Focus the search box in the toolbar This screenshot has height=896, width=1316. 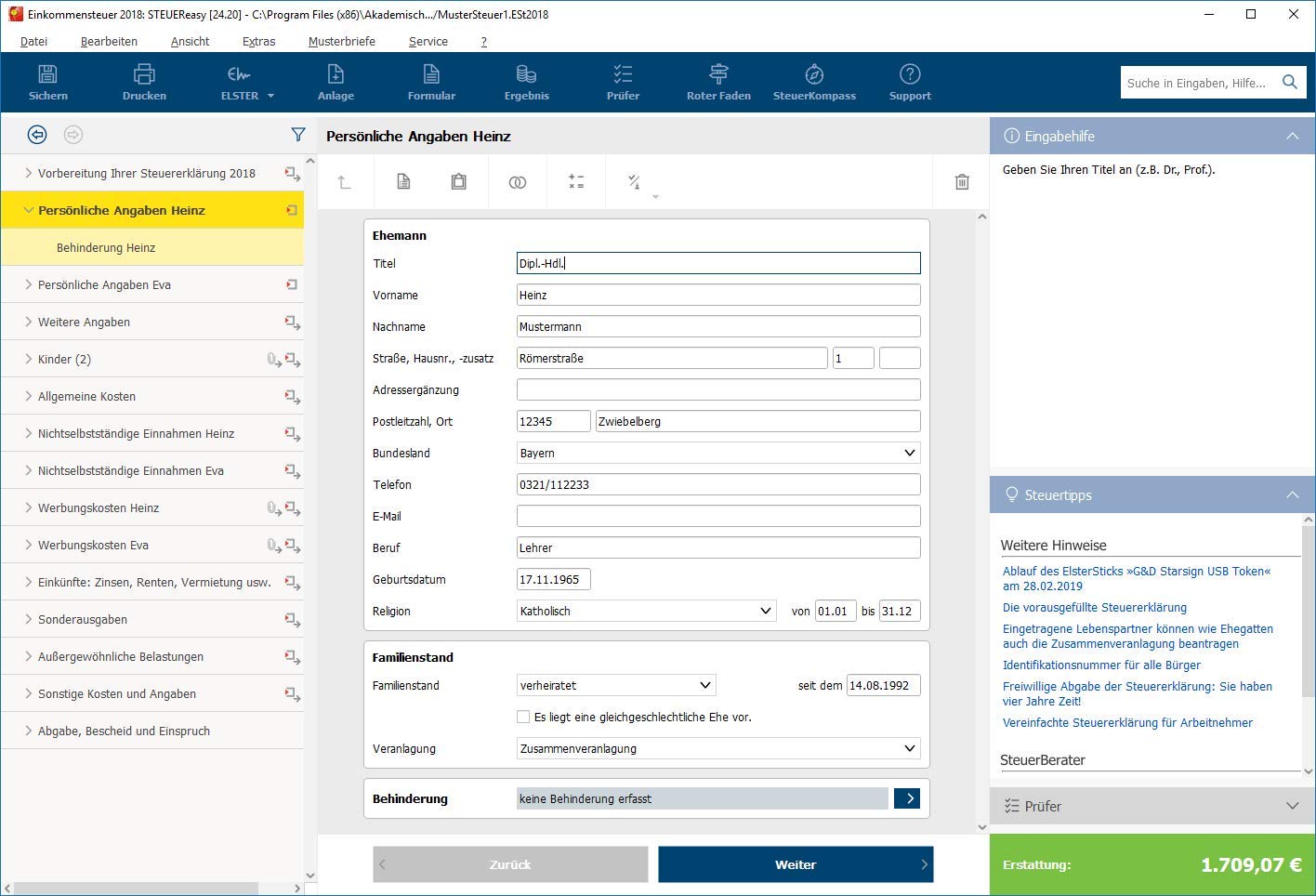click(x=1197, y=83)
